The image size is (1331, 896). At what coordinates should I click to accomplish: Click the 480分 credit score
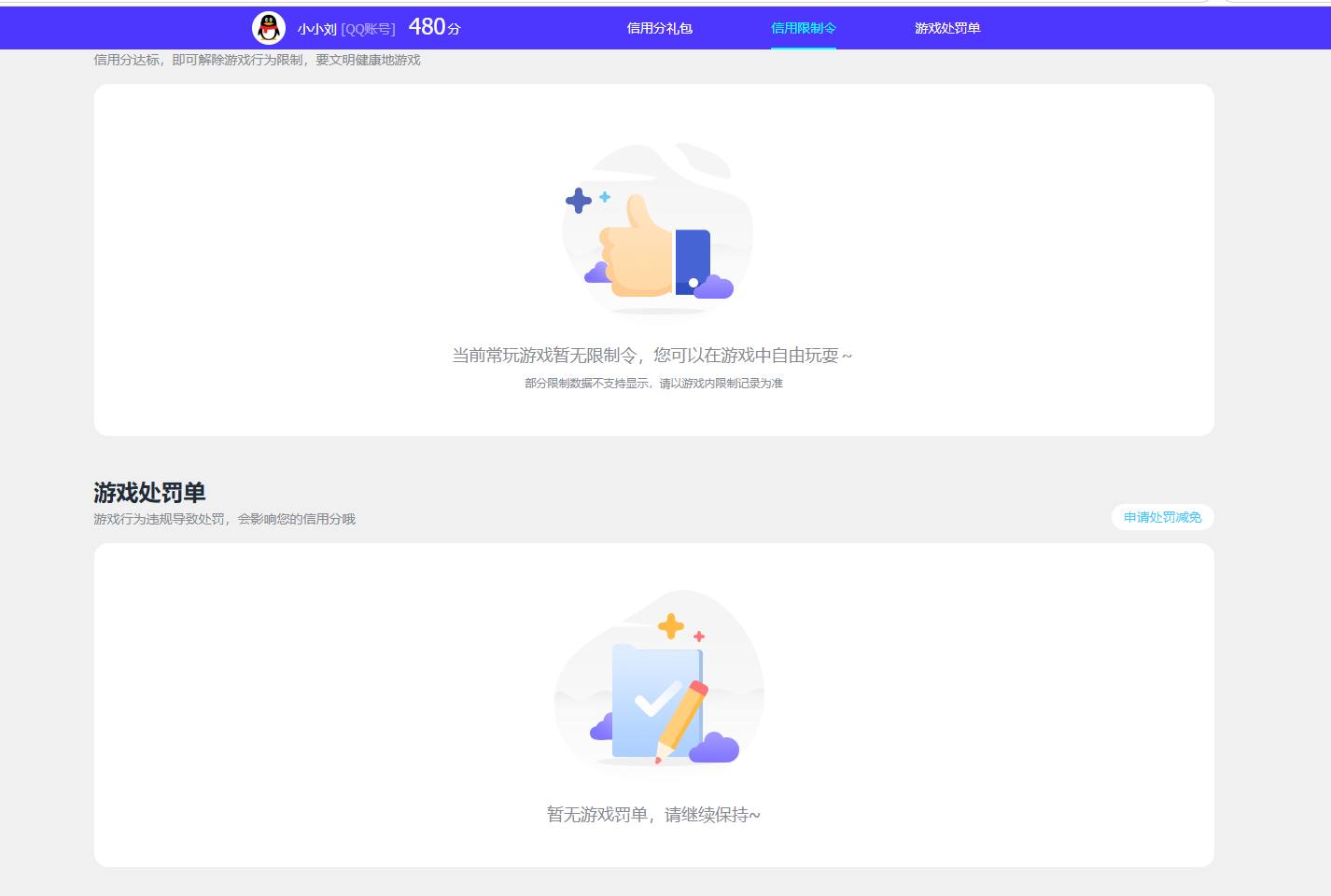click(x=435, y=27)
